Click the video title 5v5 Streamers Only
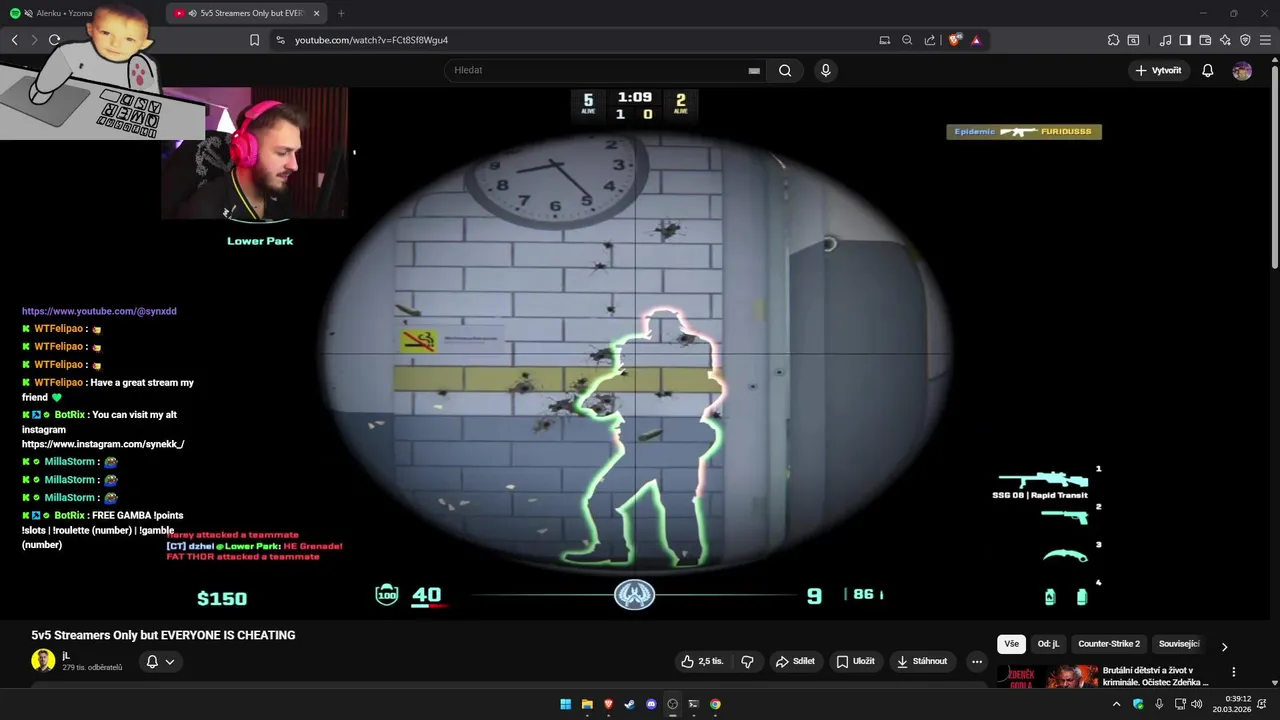The image size is (1280, 720). click(163, 635)
